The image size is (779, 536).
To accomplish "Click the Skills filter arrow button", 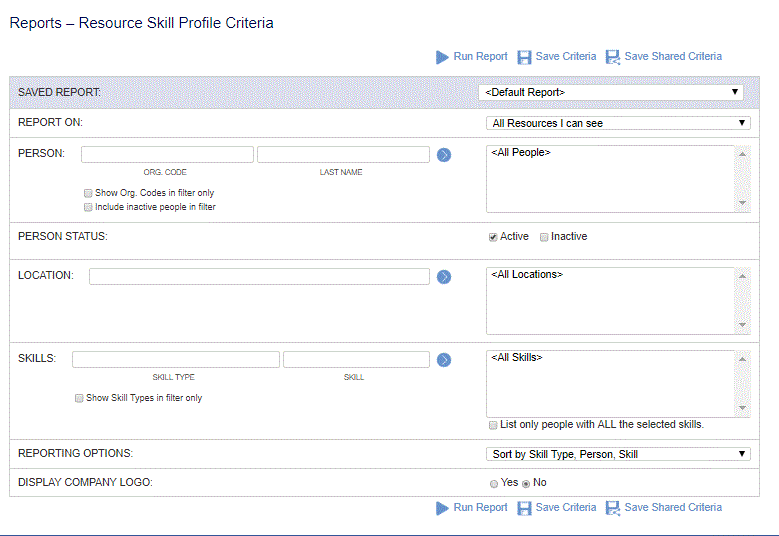I will (x=444, y=360).
